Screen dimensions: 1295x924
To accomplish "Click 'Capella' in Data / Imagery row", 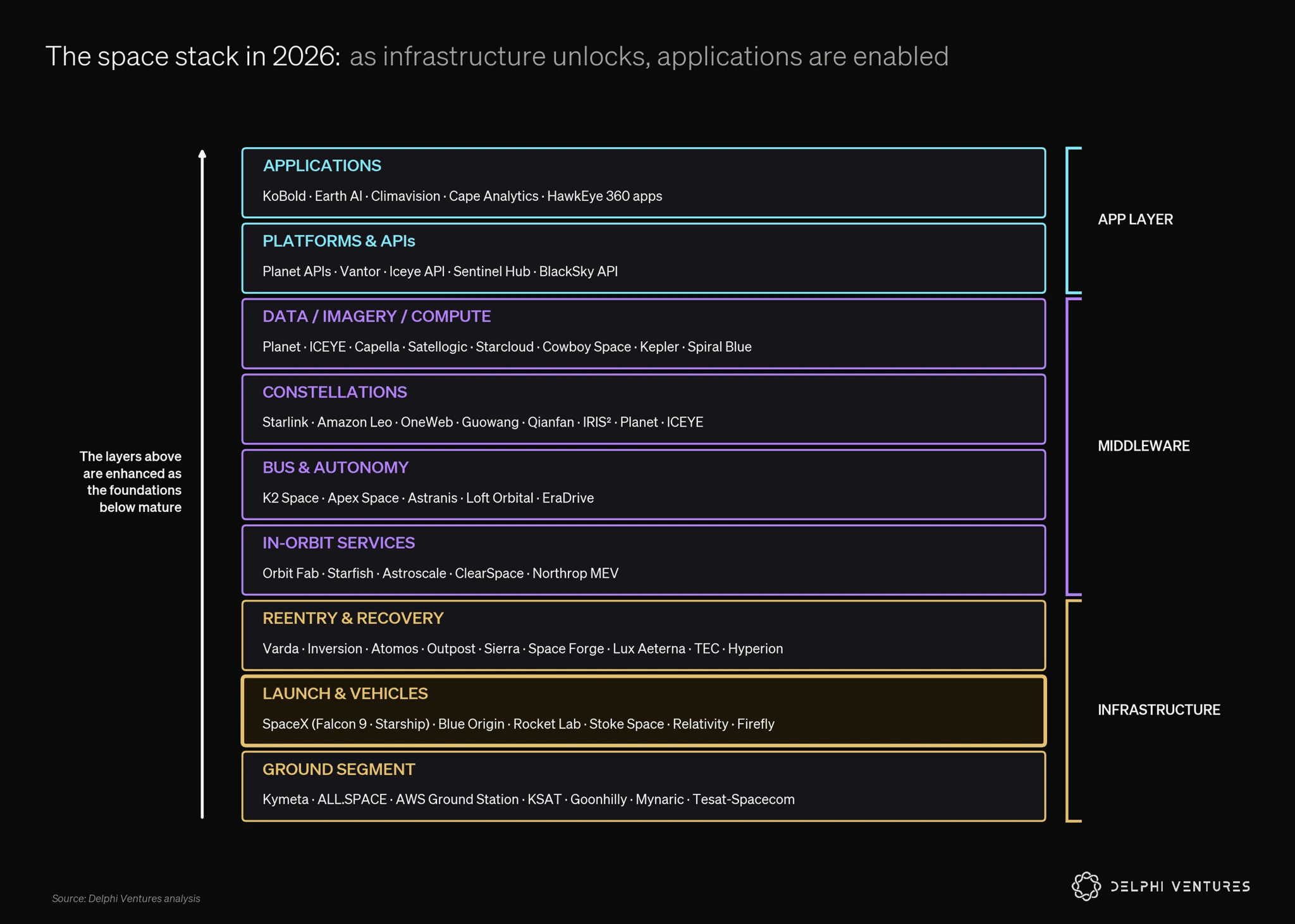I will click(x=377, y=347).
